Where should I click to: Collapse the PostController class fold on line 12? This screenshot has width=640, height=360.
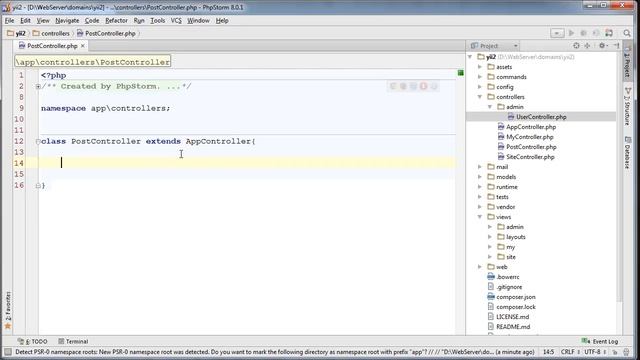pyautogui.click(x=38, y=142)
